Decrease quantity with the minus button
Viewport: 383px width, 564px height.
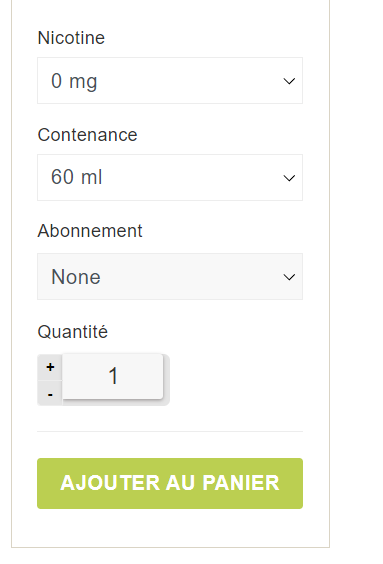click(50, 394)
